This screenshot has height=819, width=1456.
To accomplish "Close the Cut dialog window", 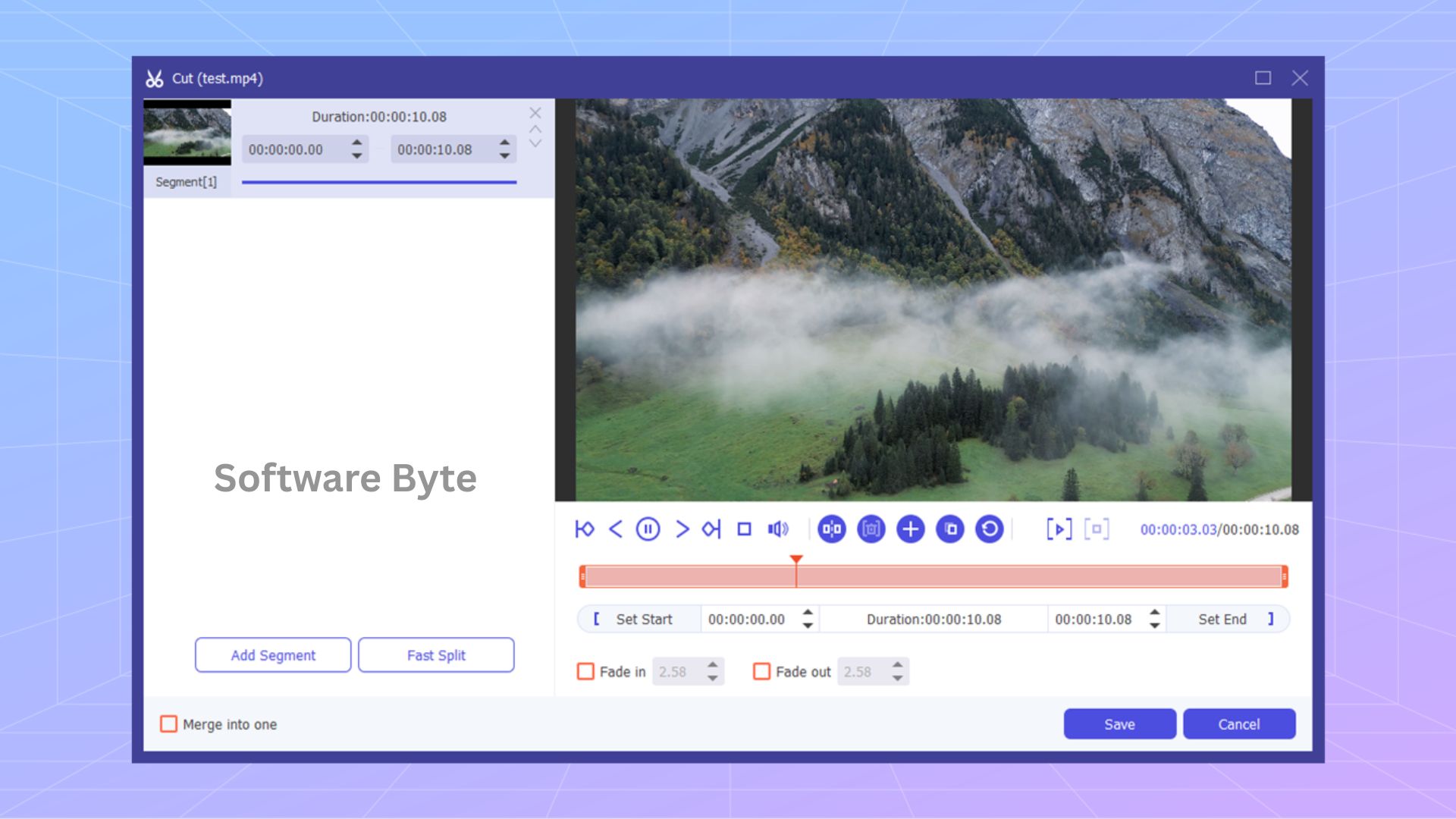I will tap(1300, 78).
